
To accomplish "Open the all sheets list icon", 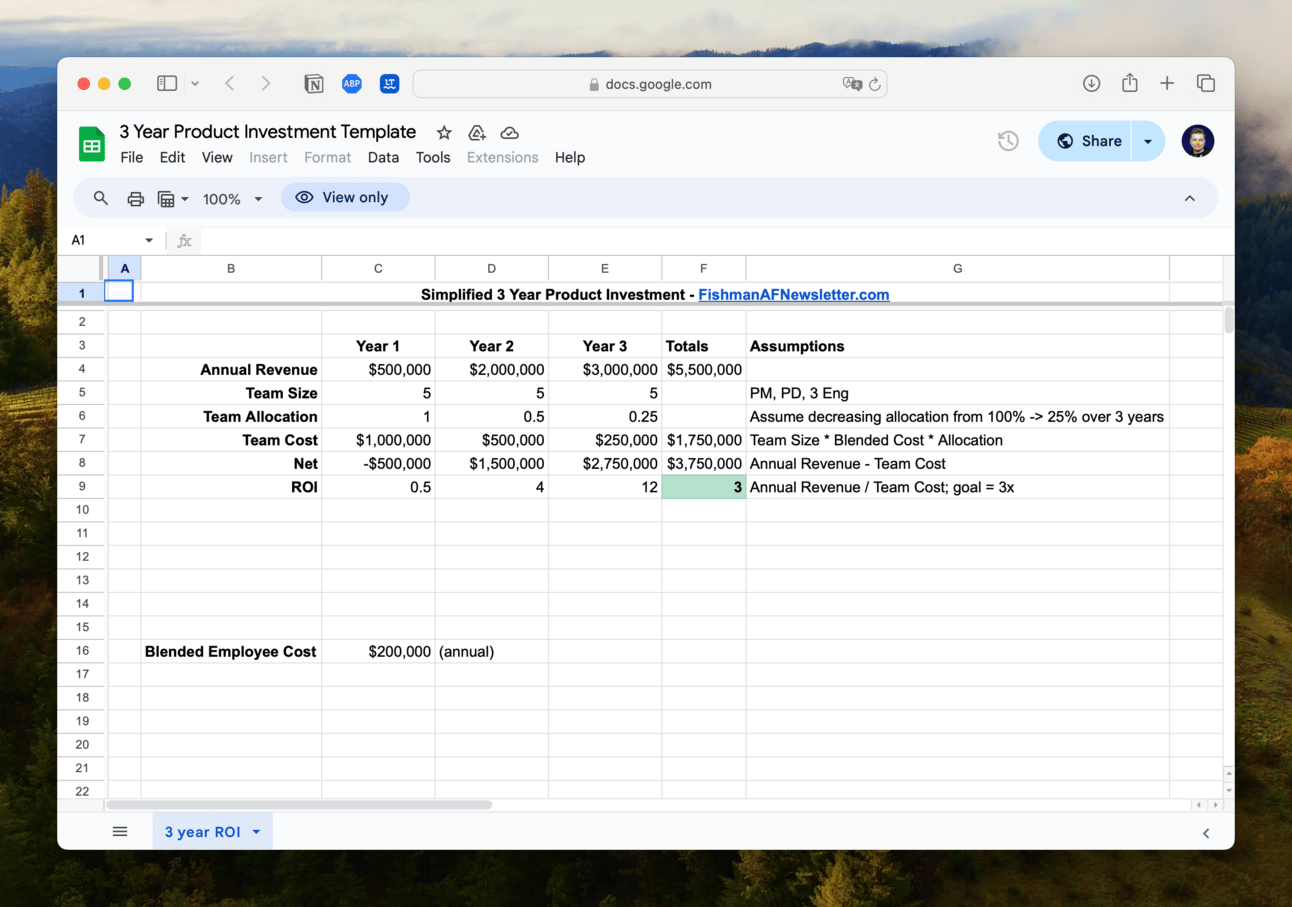I will click(x=120, y=832).
